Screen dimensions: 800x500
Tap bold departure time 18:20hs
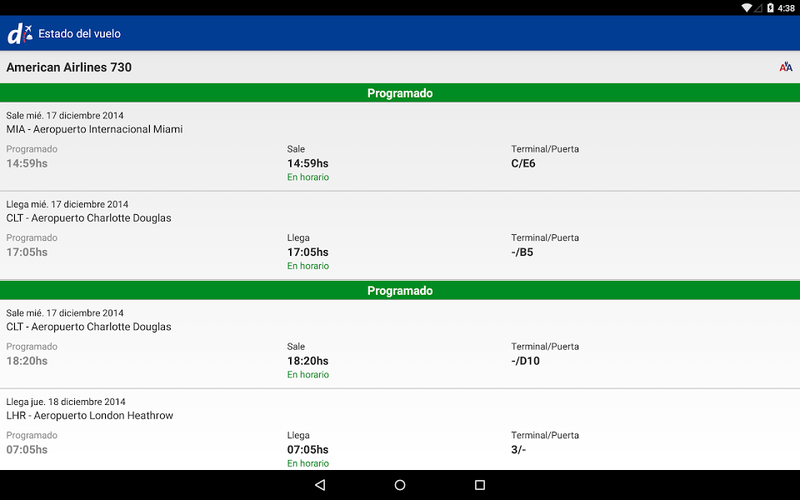[308, 361]
